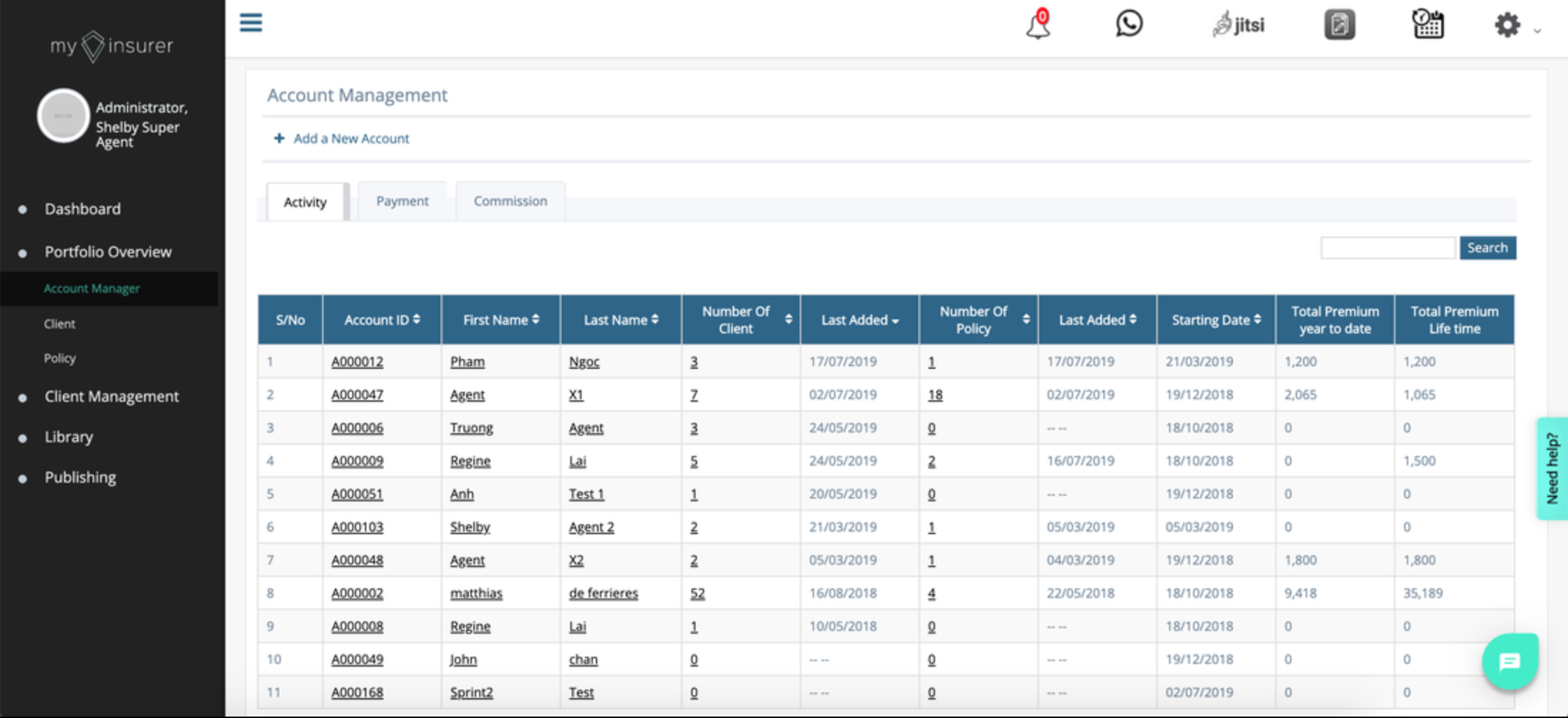Viewport: 1568px width, 718px height.
Task: Click the plus icon beside Add a New Account
Action: click(279, 138)
